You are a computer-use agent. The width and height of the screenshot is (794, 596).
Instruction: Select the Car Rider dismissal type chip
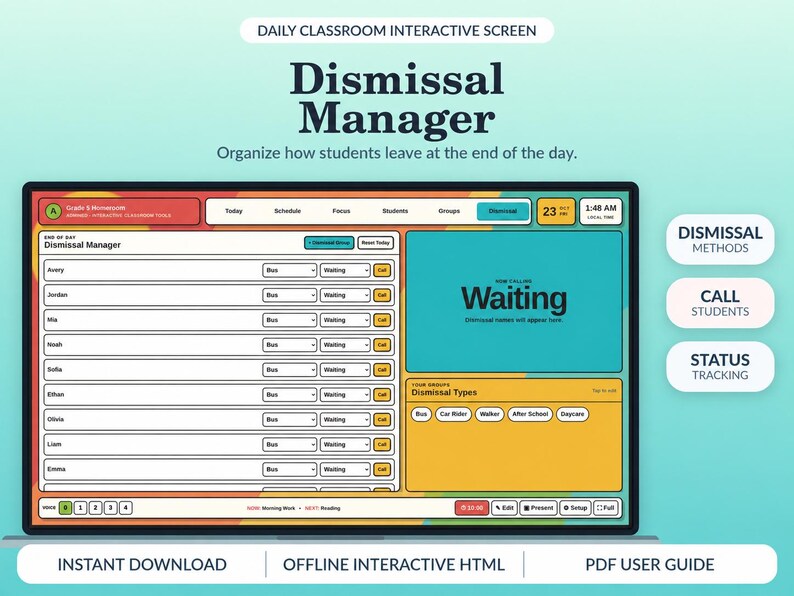pyautogui.click(x=453, y=414)
